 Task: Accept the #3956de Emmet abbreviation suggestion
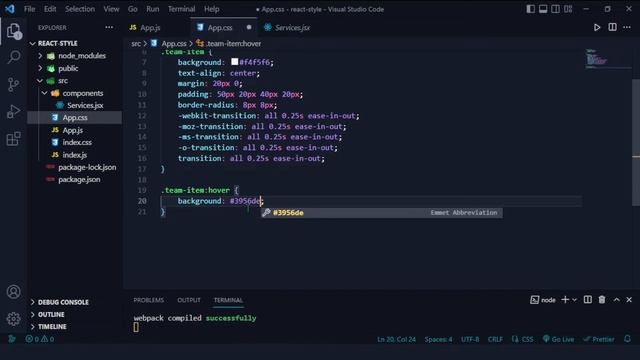pos(382,213)
